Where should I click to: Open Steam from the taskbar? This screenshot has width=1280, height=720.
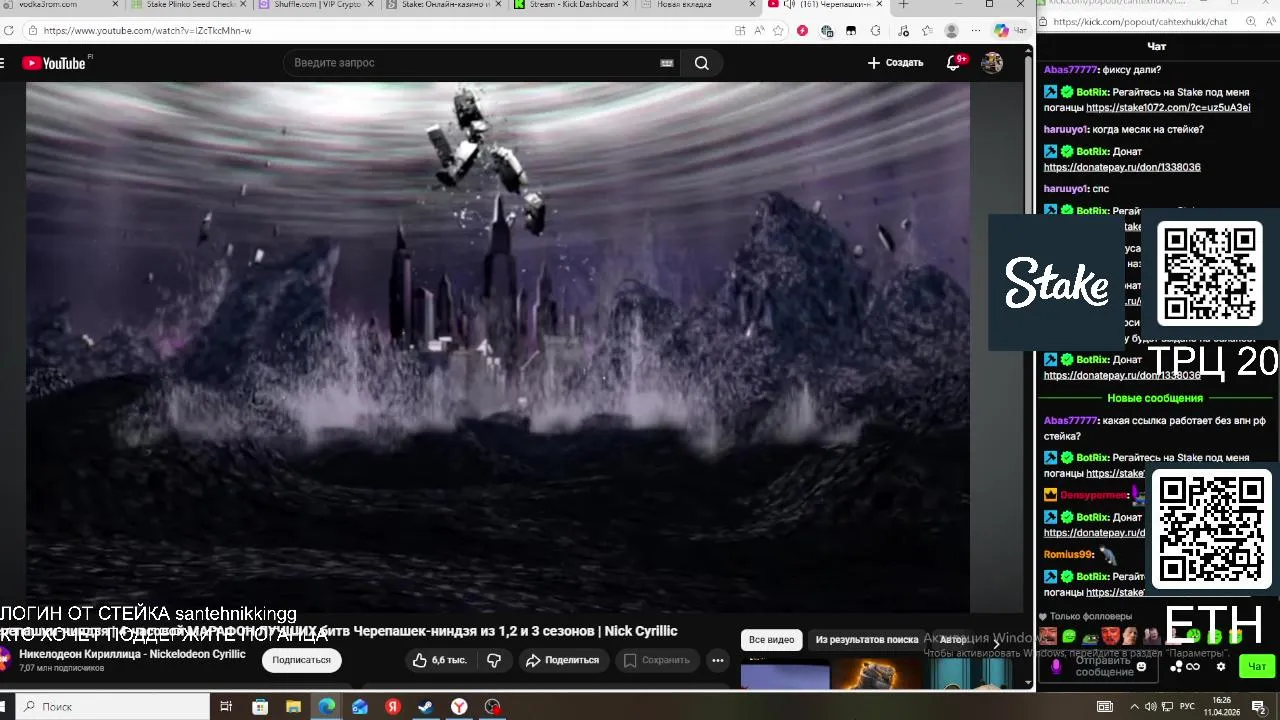(425, 707)
